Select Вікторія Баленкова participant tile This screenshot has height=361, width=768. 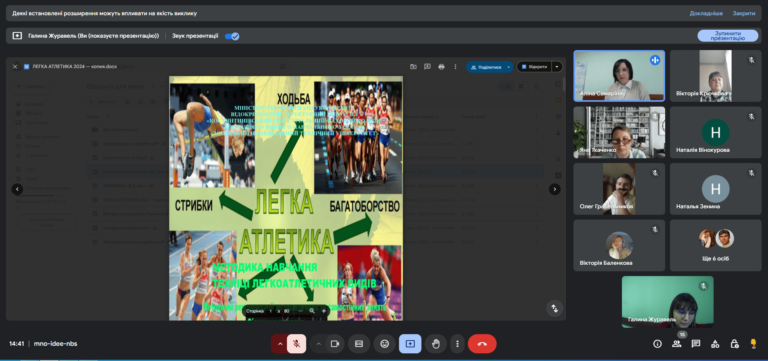(619, 245)
